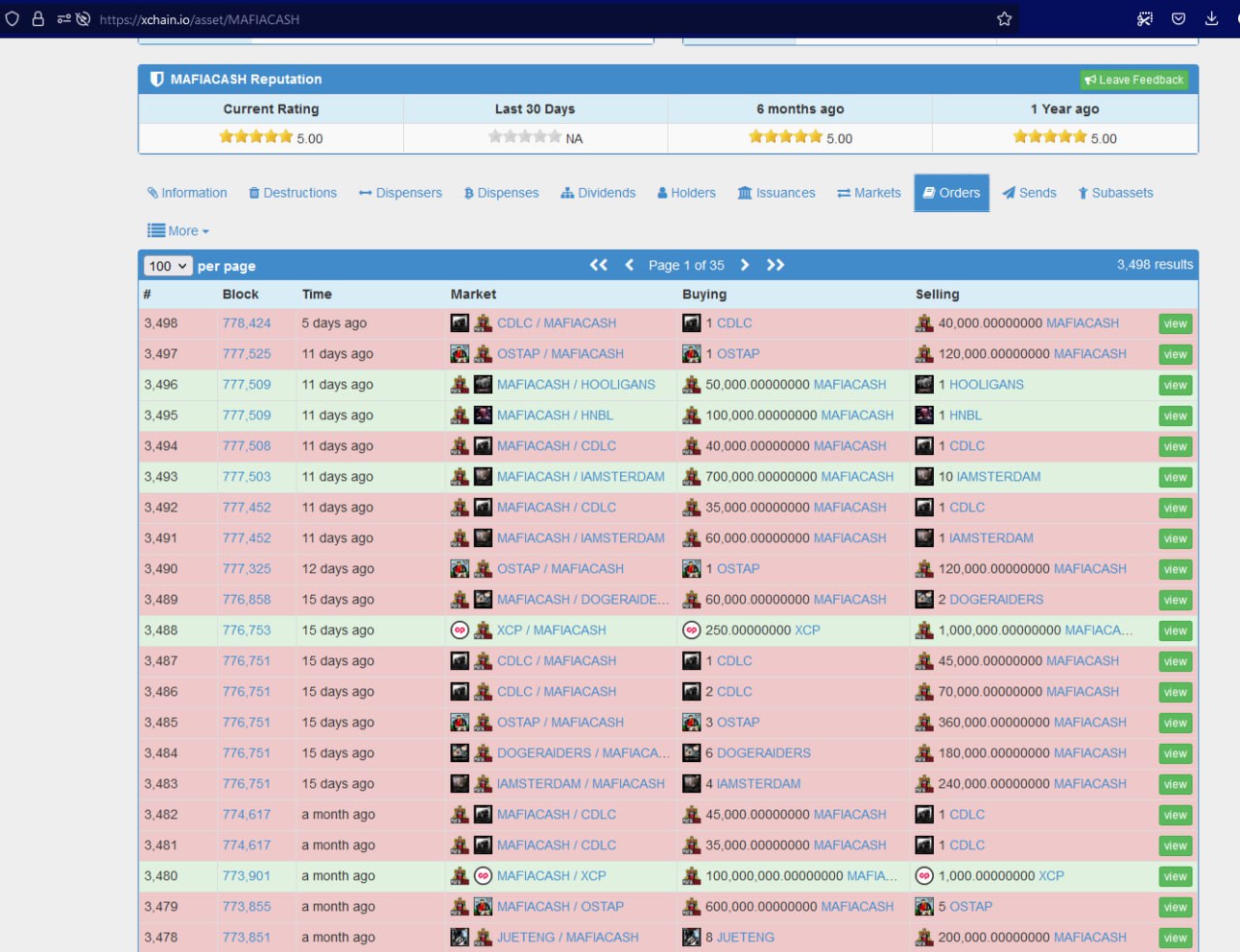The height and width of the screenshot is (952, 1240).
Task: Open the browser downloads icon
Action: pyautogui.click(x=1212, y=18)
